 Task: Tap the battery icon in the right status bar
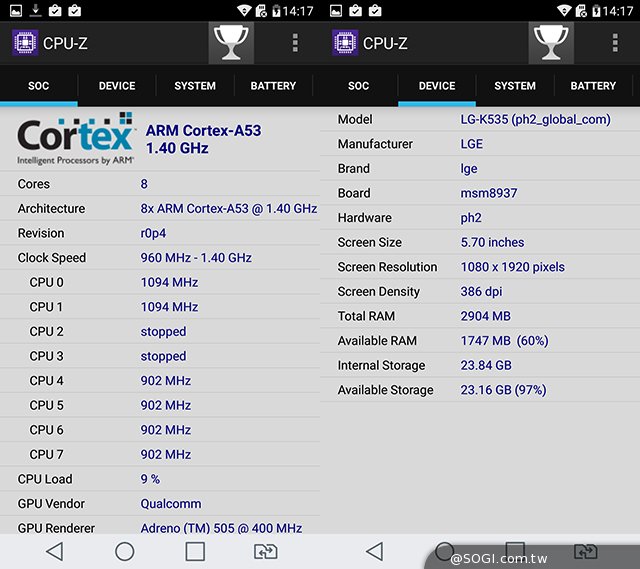[x=596, y=11]
